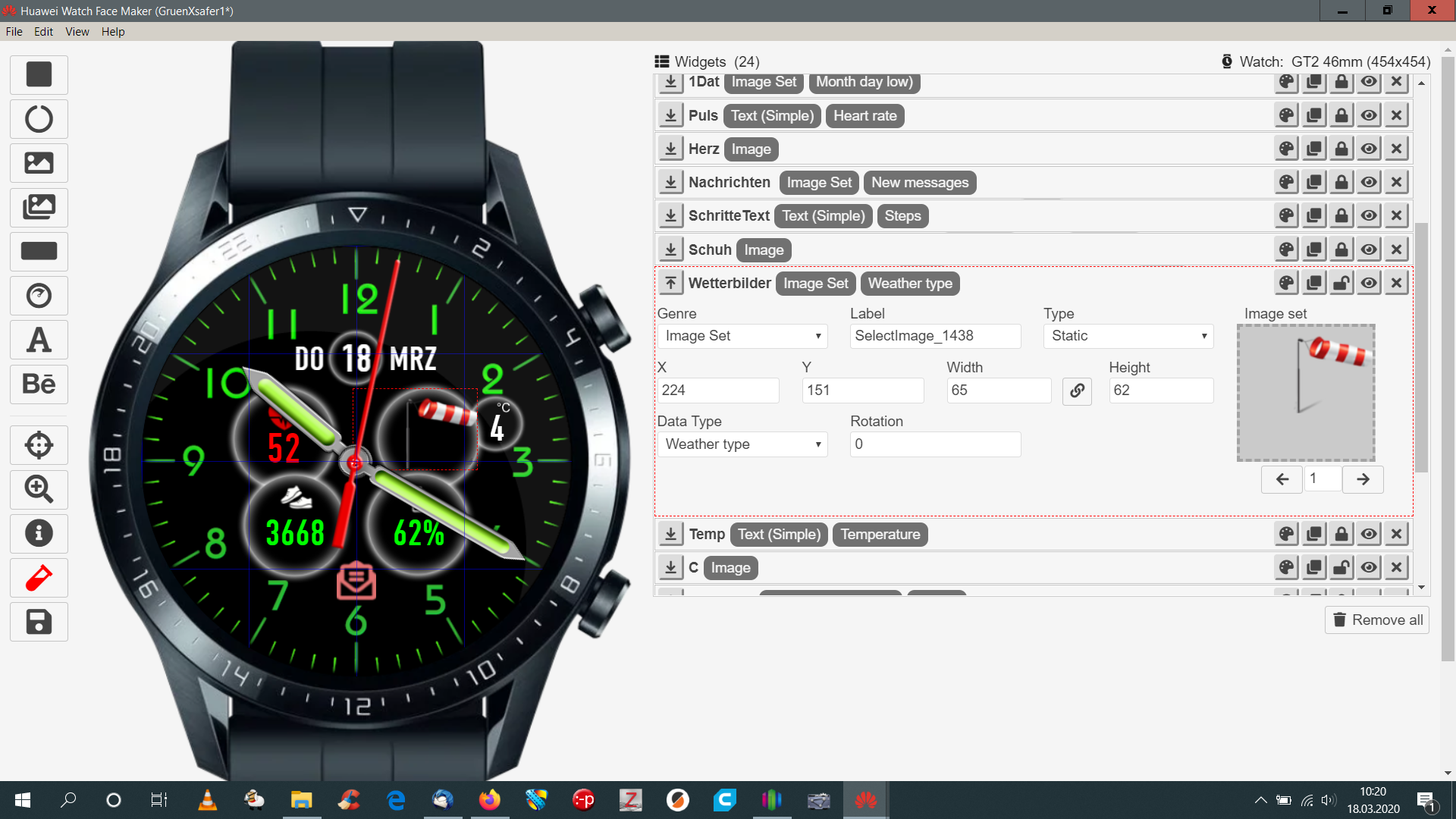Open the info tool
Screen dimensions: 1456x819
(39, 533)
